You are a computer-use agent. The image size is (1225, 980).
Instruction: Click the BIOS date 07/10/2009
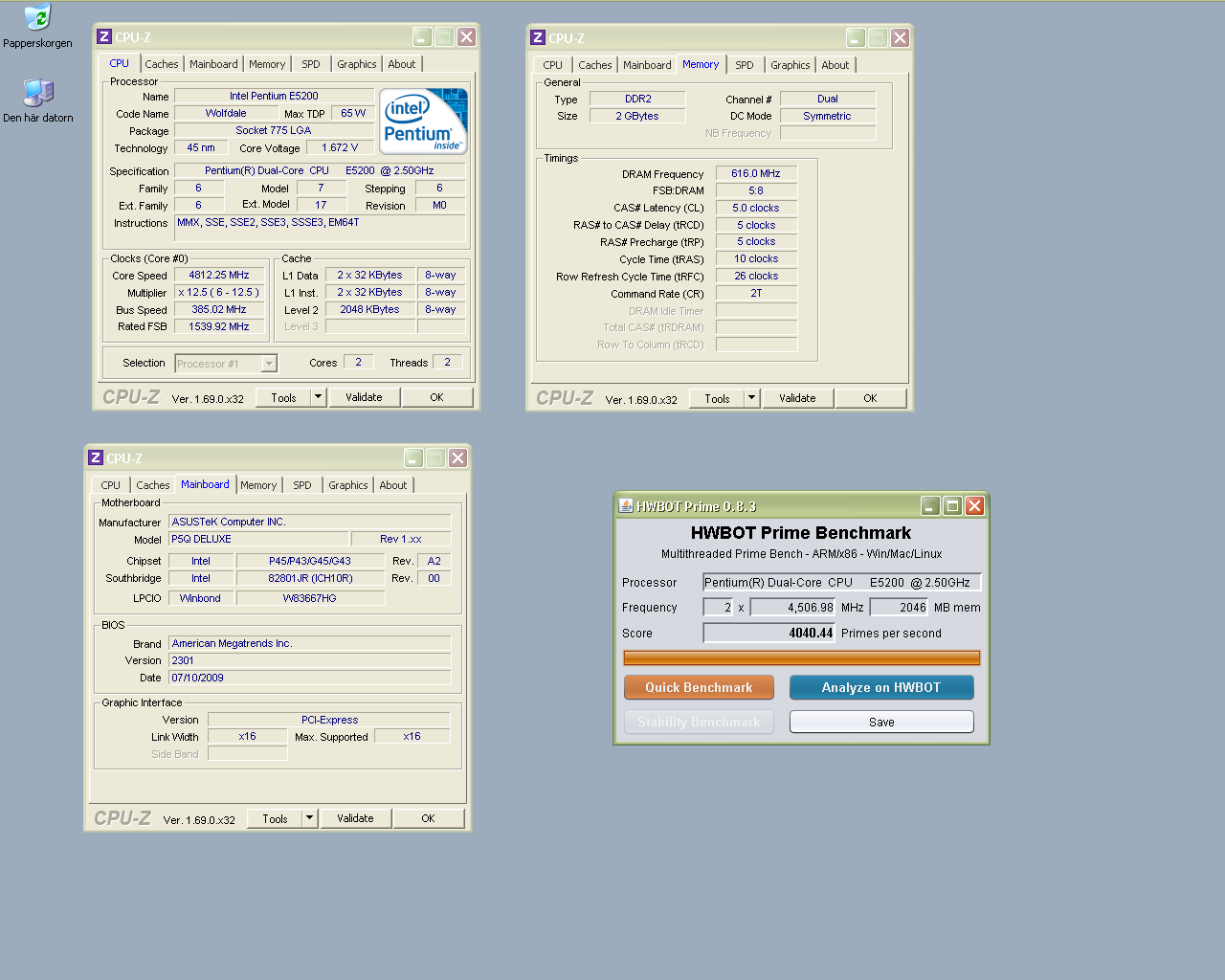pos(309,678)
